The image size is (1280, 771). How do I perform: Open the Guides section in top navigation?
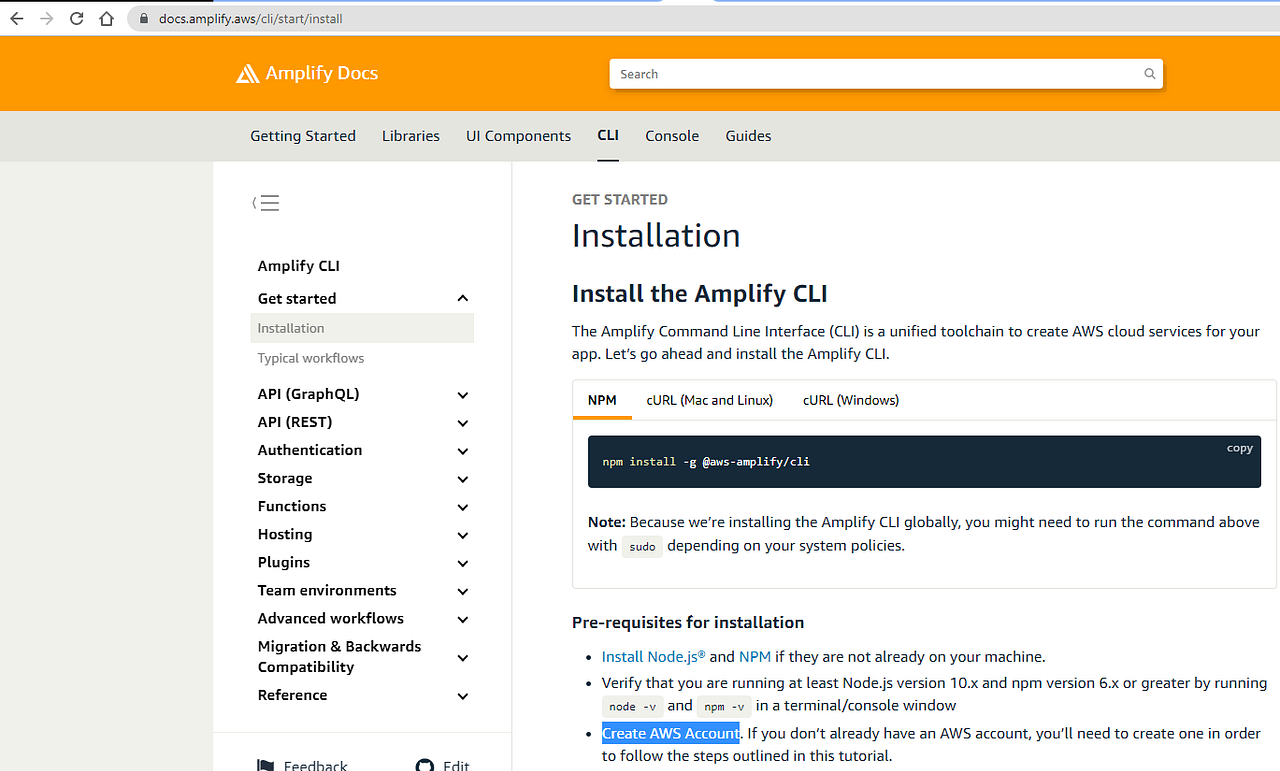748,136
